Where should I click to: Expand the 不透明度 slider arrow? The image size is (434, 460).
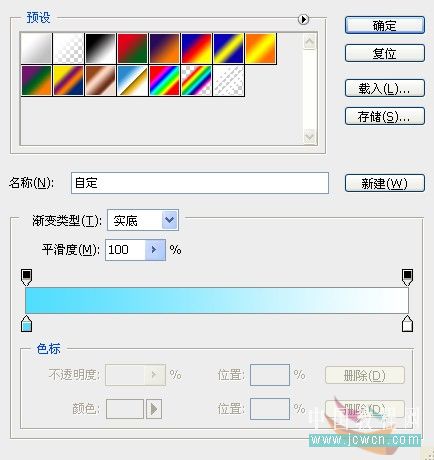pyautogui.click(x=155, y=375)
